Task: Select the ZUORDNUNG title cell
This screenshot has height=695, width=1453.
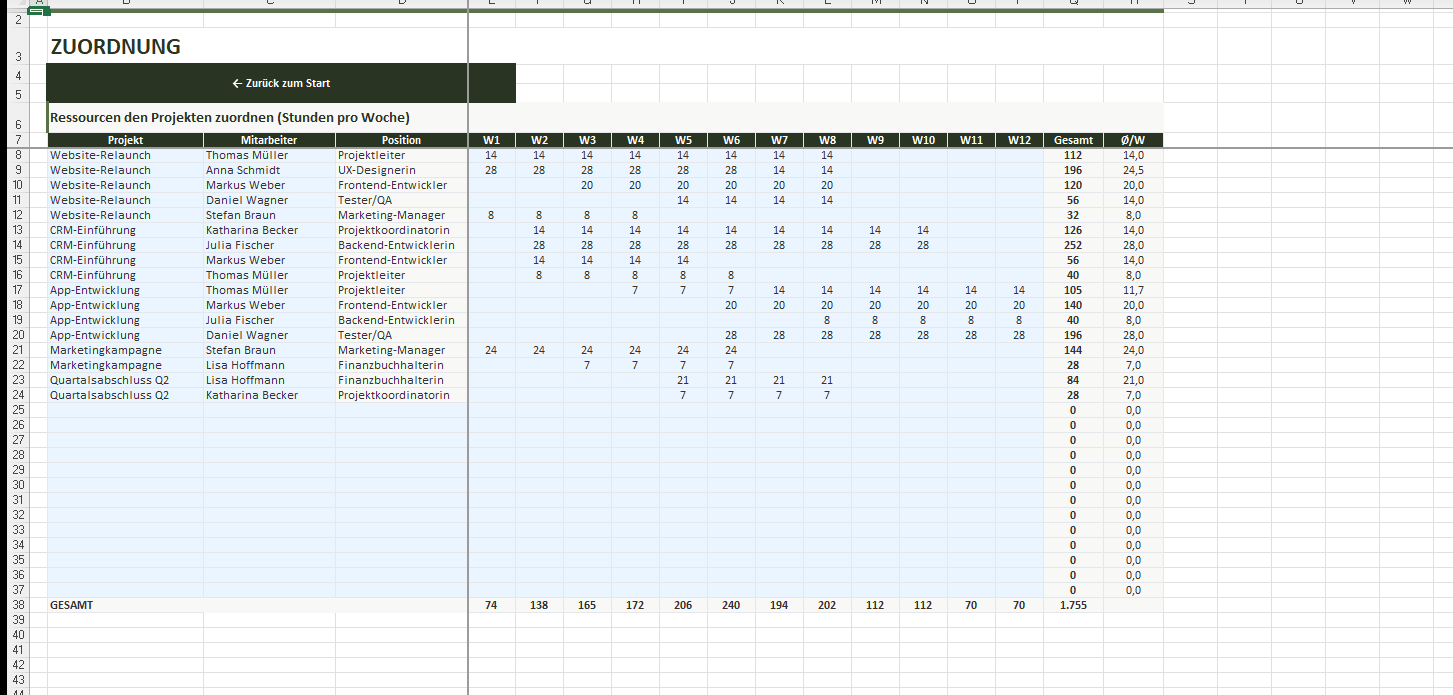Action: pos(116,46)
